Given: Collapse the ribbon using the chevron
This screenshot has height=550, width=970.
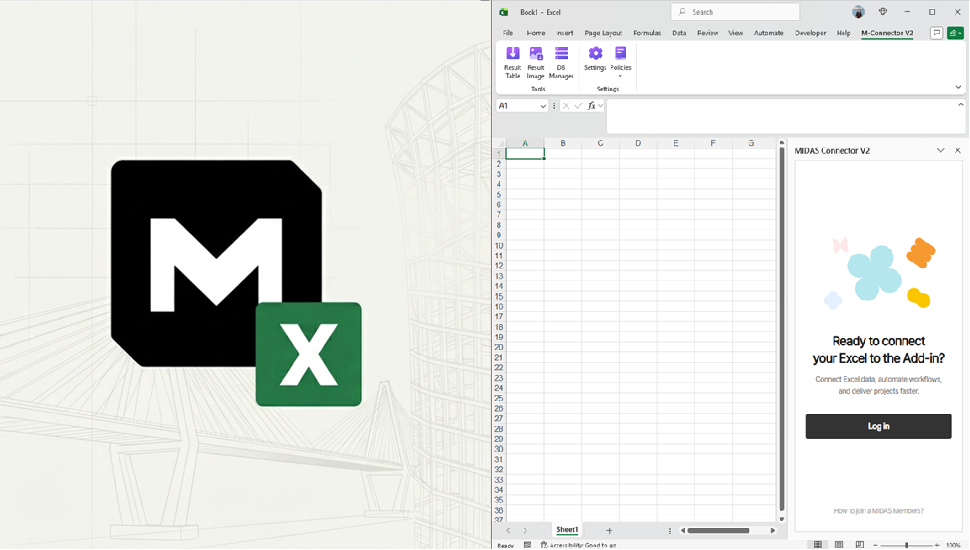Looking at the screenshot, I should coord(958,87).
